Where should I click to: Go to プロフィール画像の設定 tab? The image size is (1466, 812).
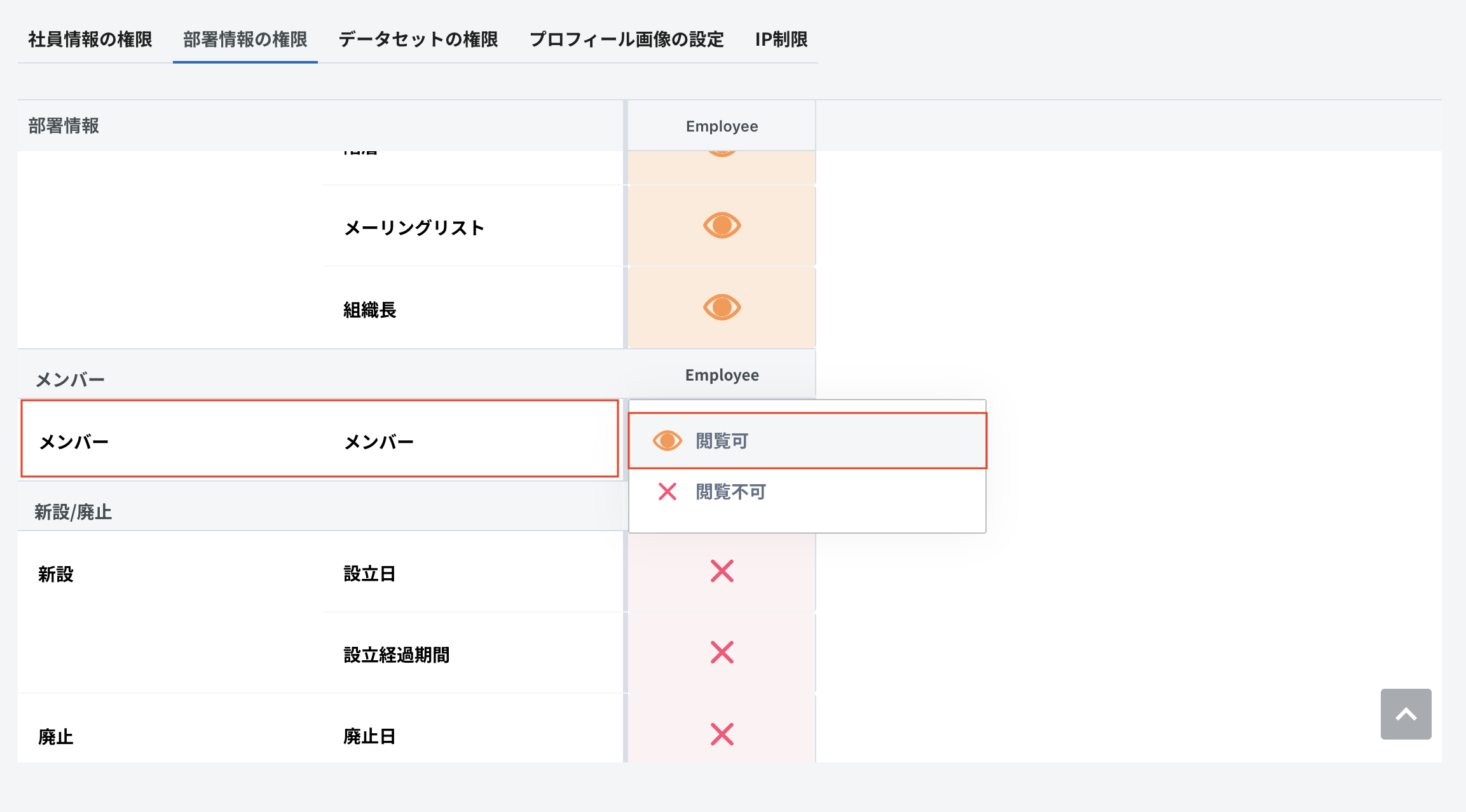[627, 39]
